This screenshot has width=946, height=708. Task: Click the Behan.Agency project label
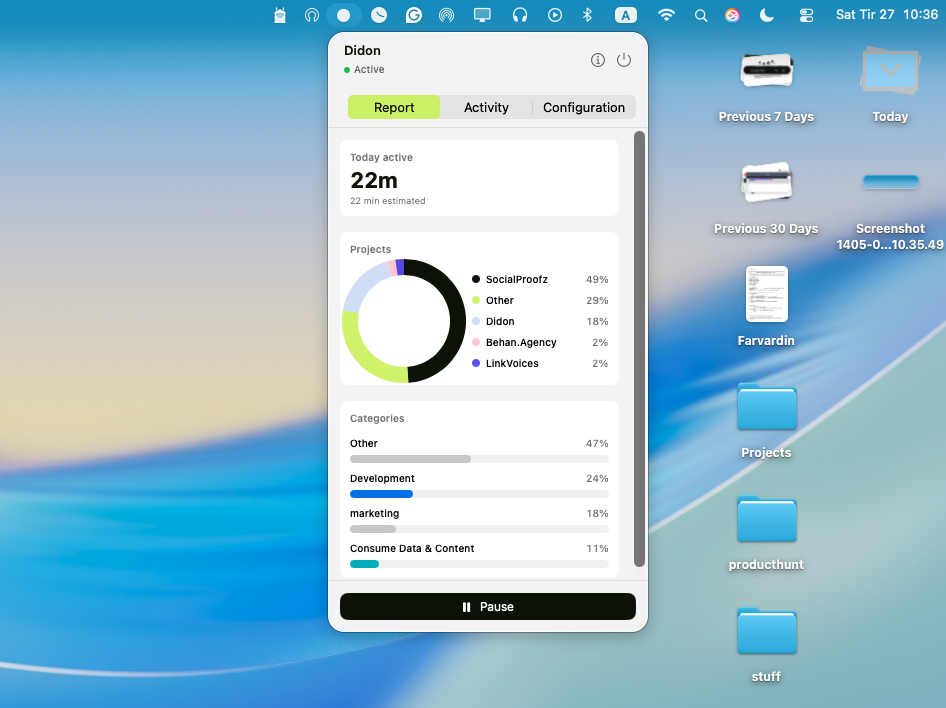click(521, 343)
